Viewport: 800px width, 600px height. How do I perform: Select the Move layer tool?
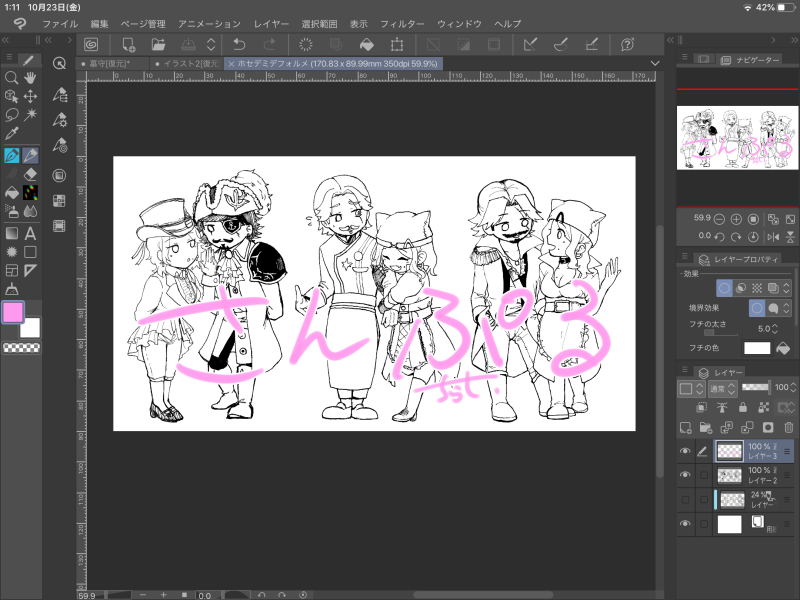[x=31, y=96]
